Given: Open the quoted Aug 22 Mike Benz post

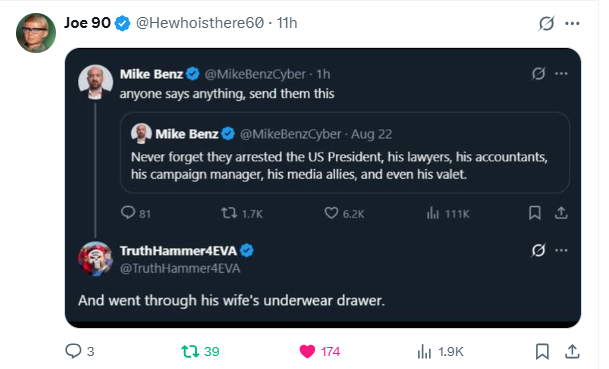Looking at the screenshot, I should pos(345,153).
